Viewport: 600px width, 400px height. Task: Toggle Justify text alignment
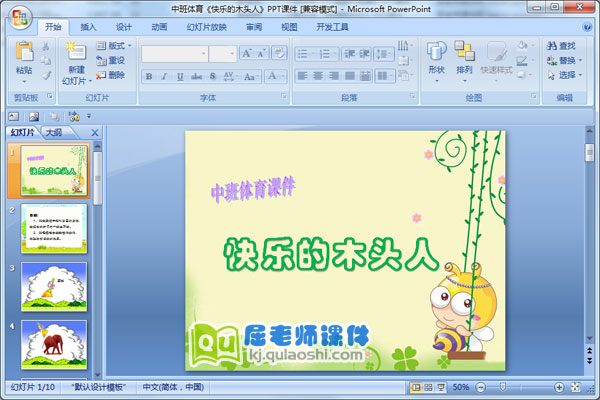(x=349, y=76)
